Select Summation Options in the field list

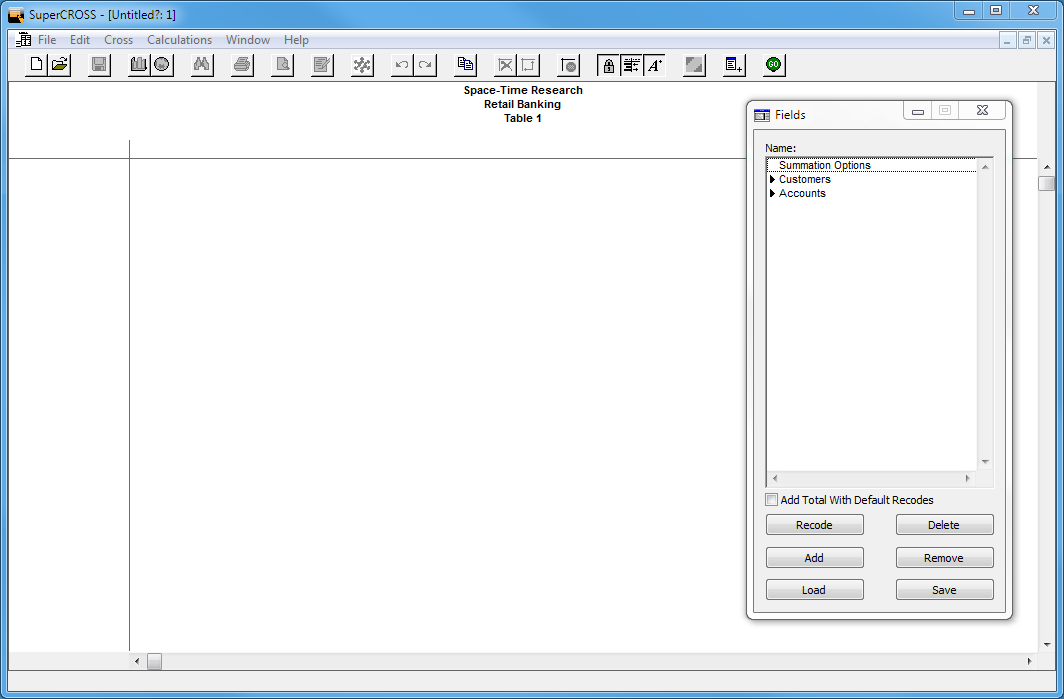click(824, 165)
